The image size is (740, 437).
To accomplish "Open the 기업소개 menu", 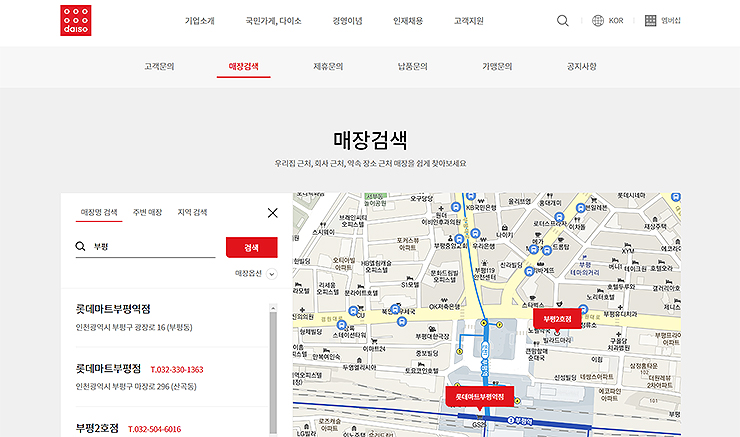I will pos(200,21).
